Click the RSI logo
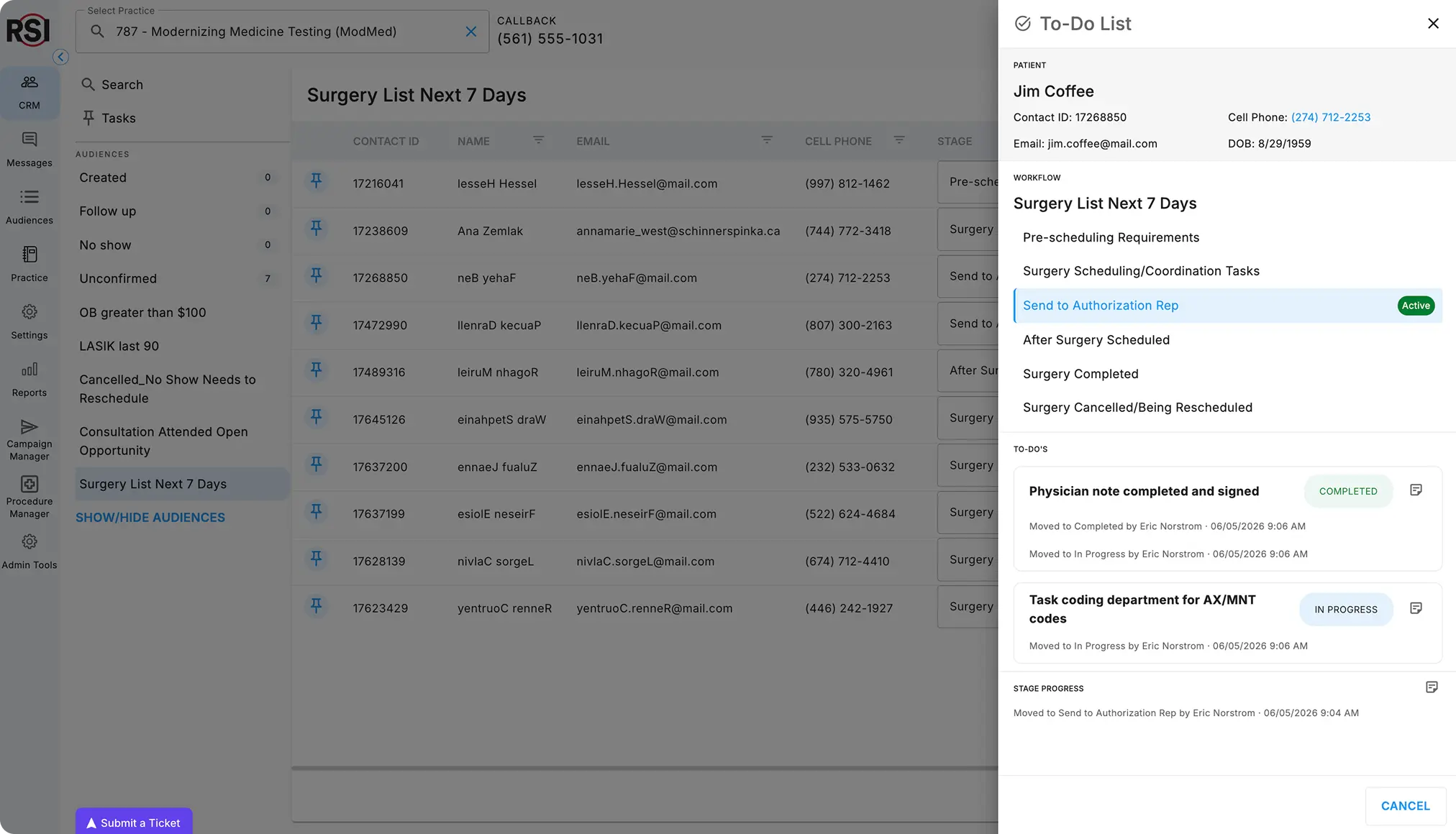 coord(28,30)
